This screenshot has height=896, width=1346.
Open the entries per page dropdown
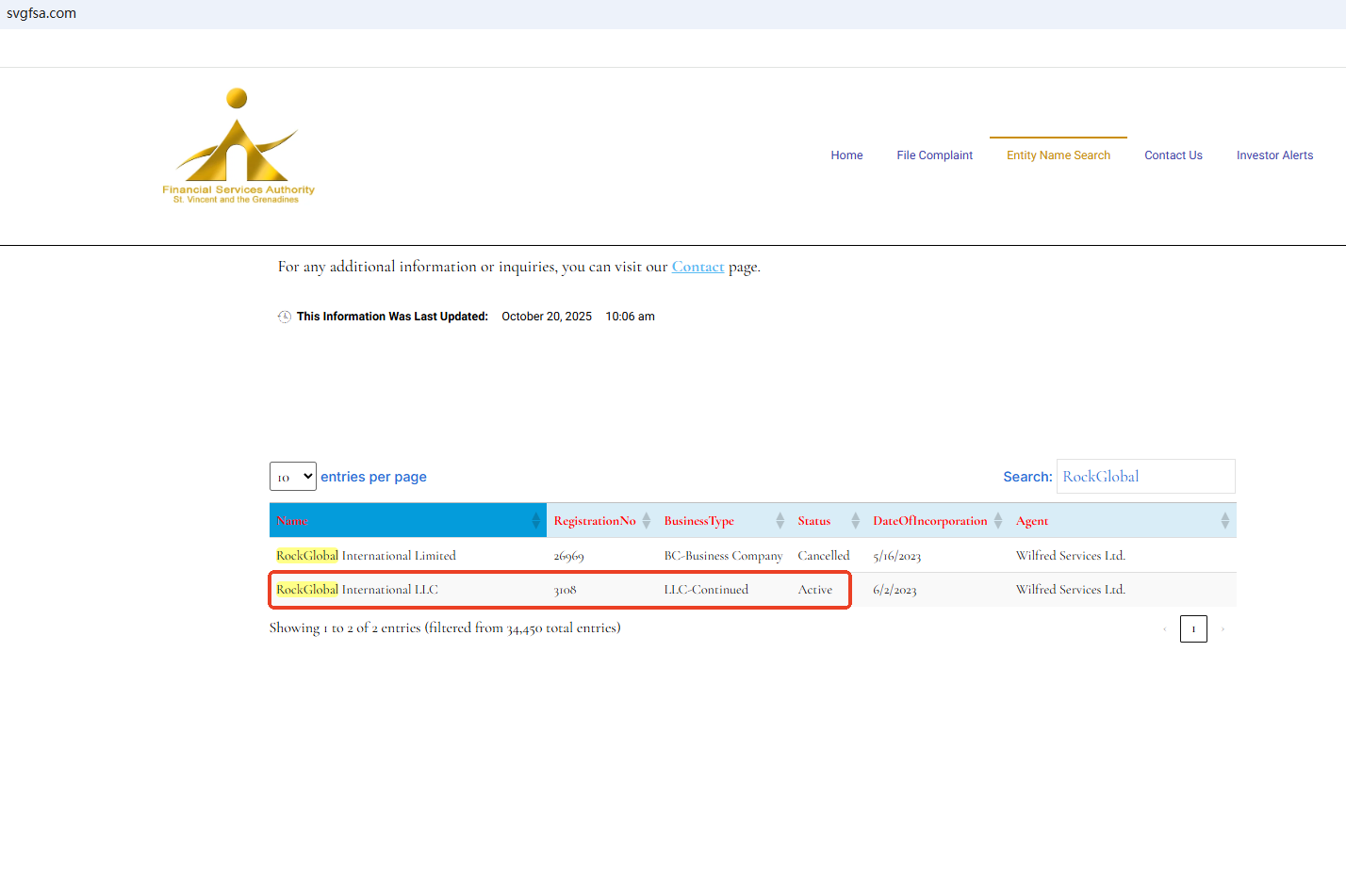coord(293,477)
